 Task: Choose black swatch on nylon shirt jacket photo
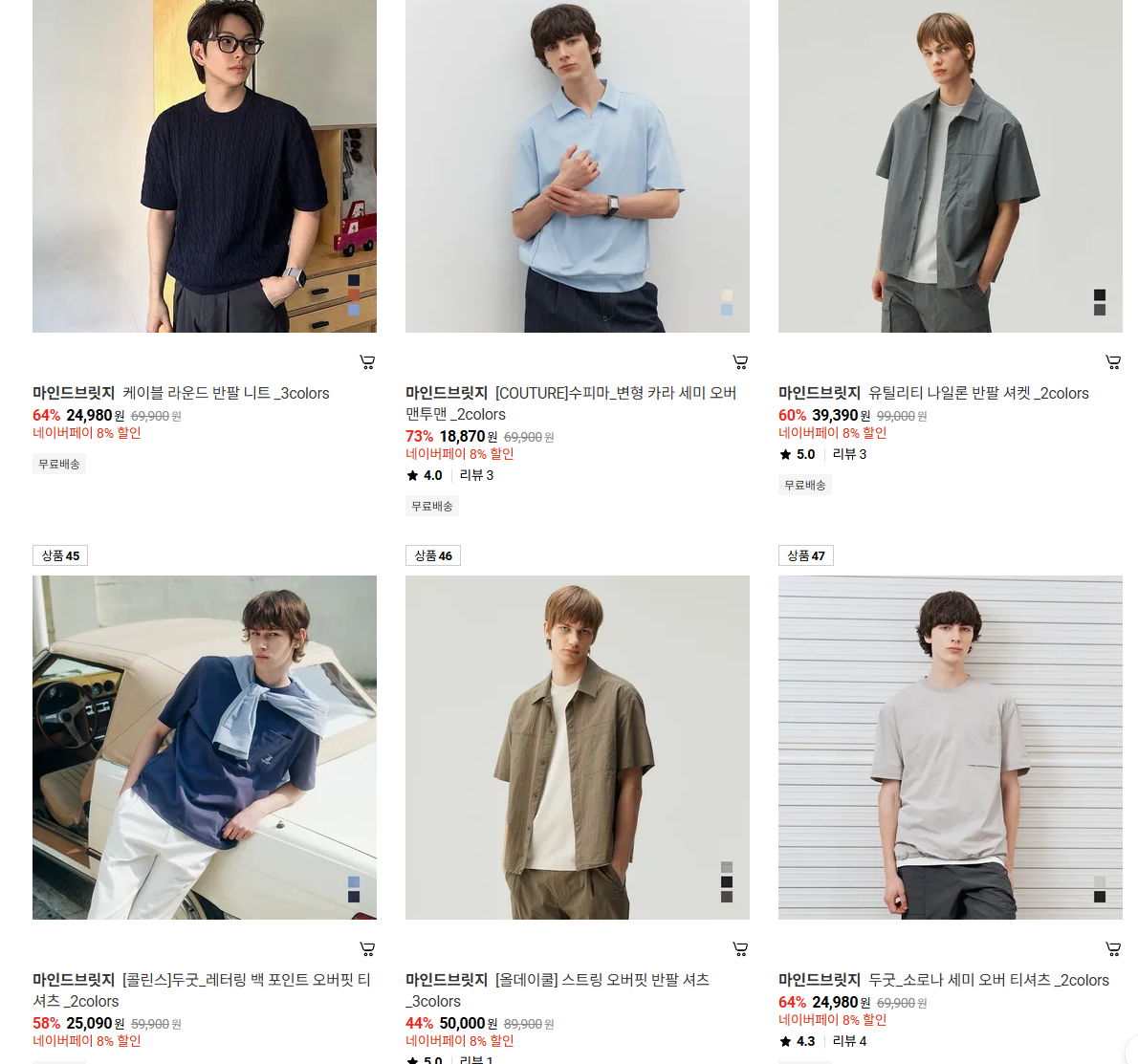pos(1101,294)
